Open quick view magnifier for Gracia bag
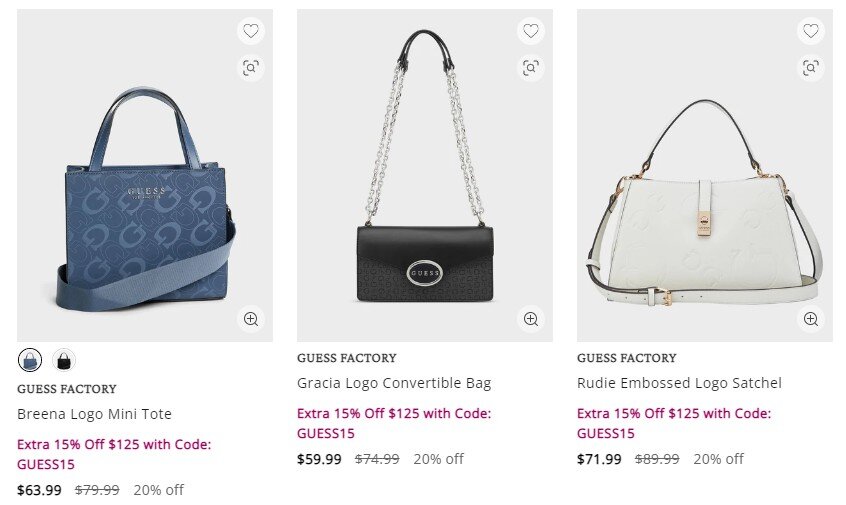This screenshot has height=505, width=846. pos(530,319)
